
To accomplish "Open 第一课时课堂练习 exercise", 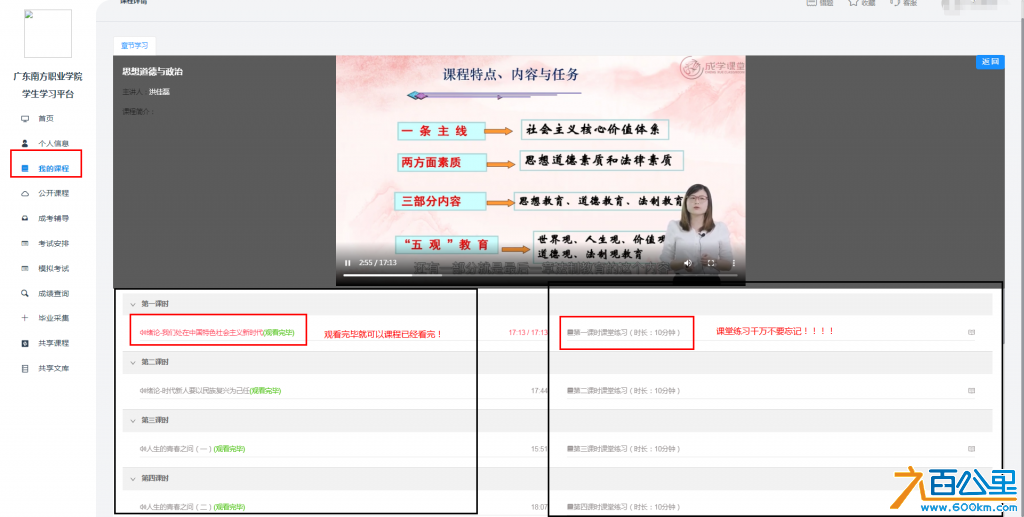I will [624, 332].
